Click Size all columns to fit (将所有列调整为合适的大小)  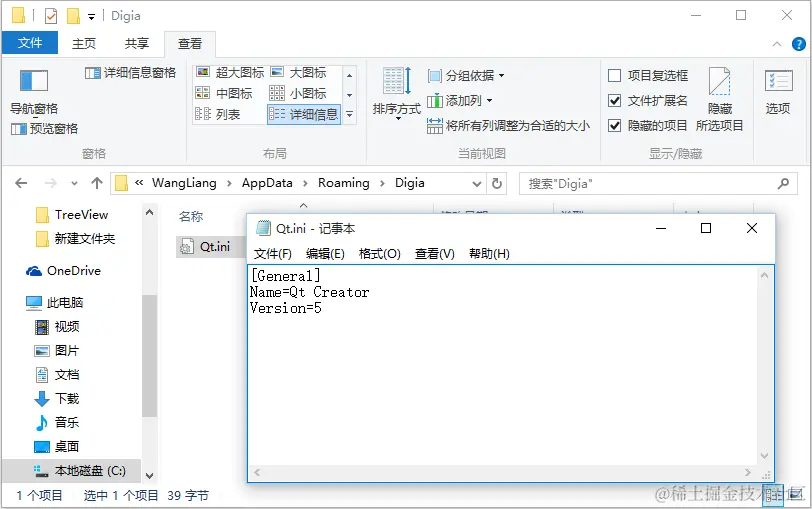(509, 125)
